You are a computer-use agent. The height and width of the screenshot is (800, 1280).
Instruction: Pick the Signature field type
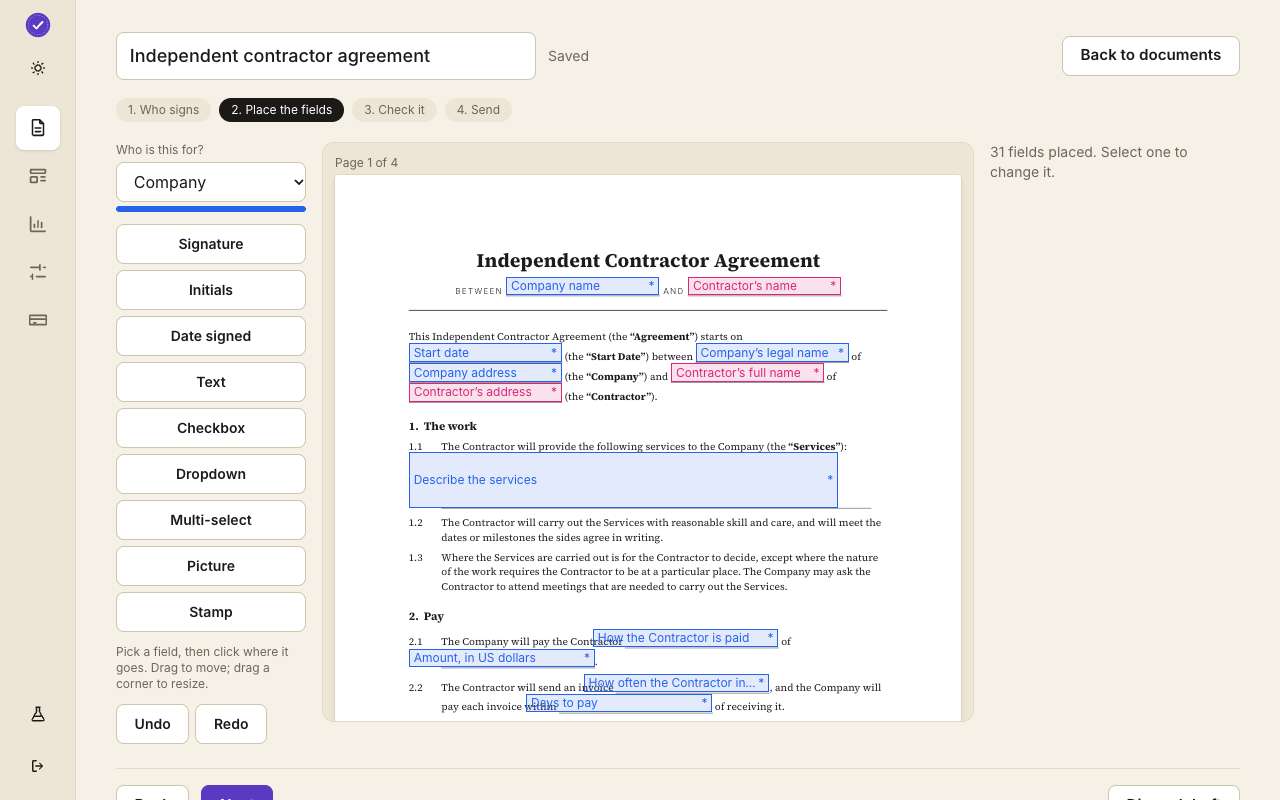[211, 244]
